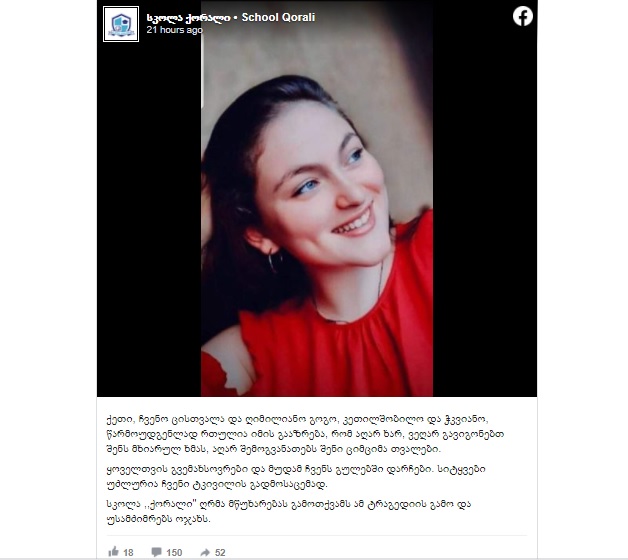Viewport: 628px width, 560px height.
Task: Click the like count number 18
Action: click(128, 553)
